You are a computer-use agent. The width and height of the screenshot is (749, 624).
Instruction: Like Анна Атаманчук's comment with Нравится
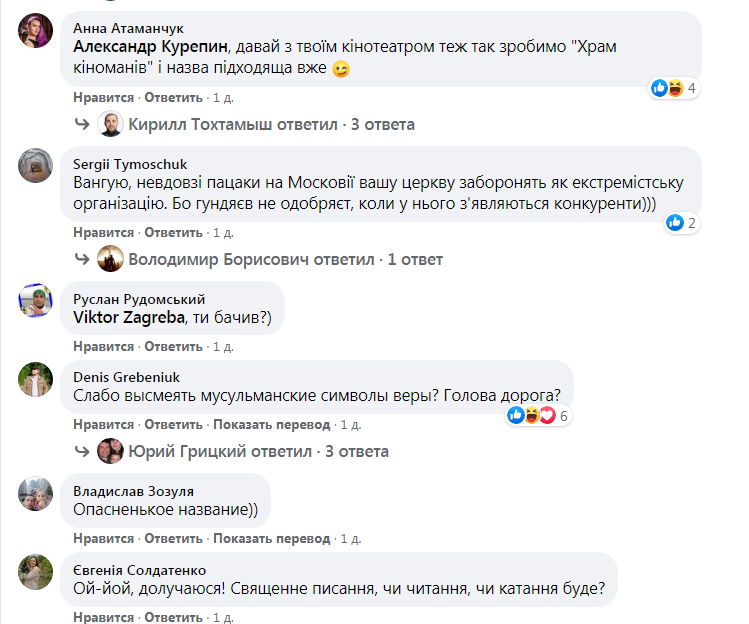[x=103, y=97]
